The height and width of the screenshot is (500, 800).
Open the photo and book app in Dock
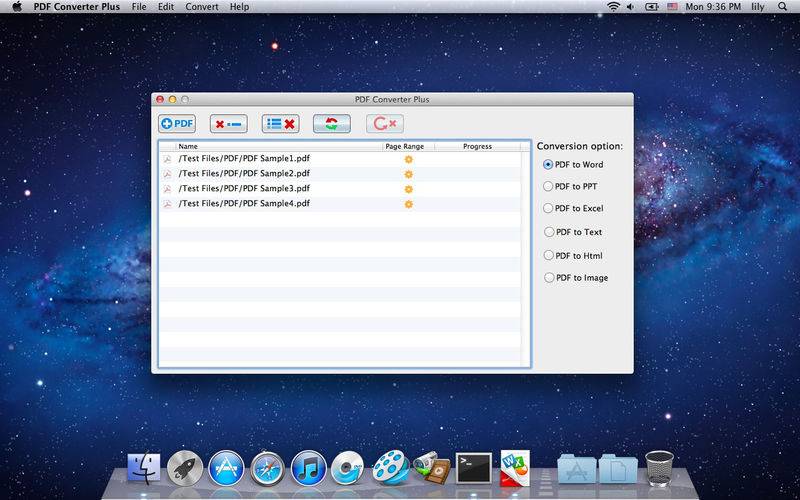[x=432, y=468]
